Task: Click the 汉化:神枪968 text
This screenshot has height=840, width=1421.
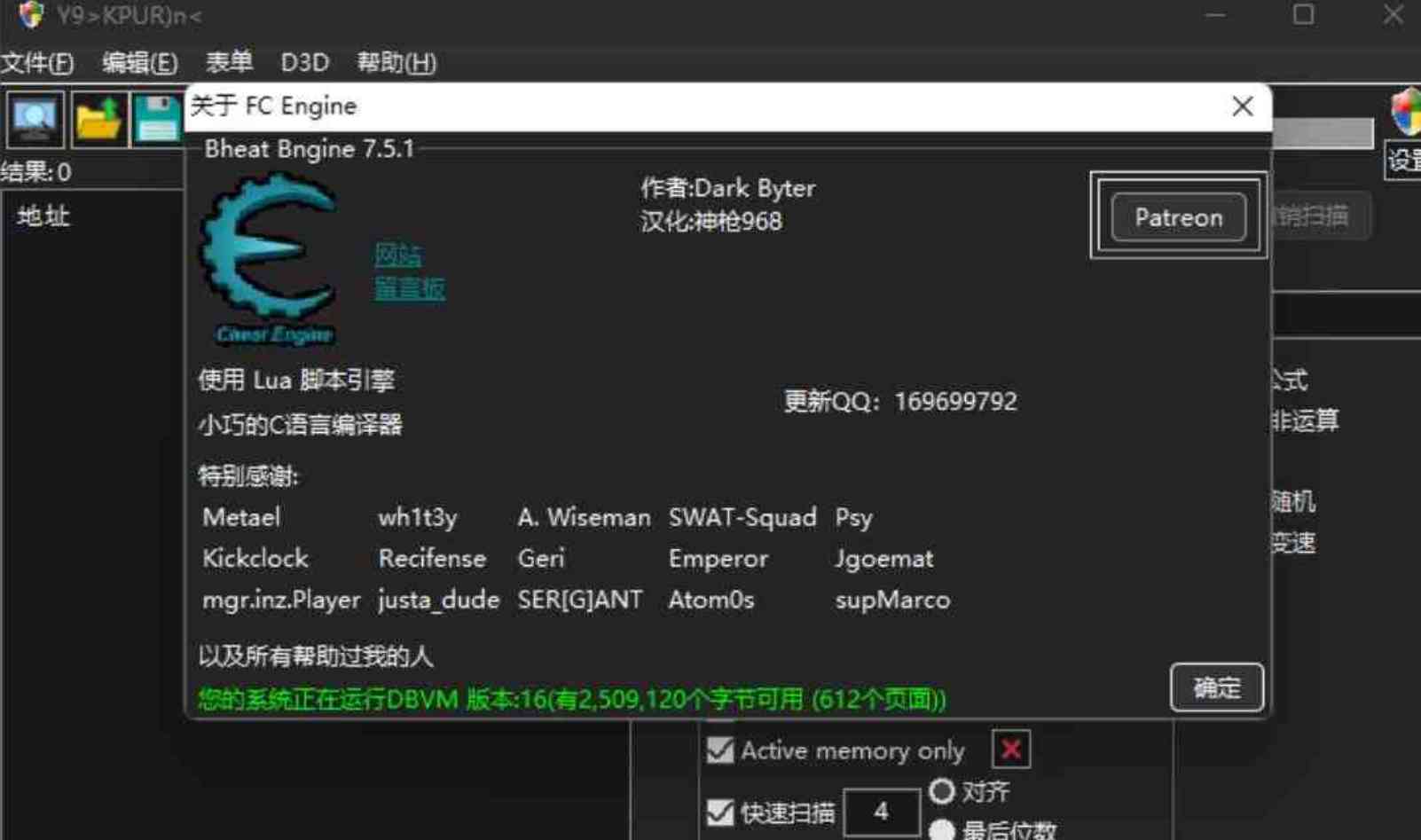Action: click(x=711, y=221)
